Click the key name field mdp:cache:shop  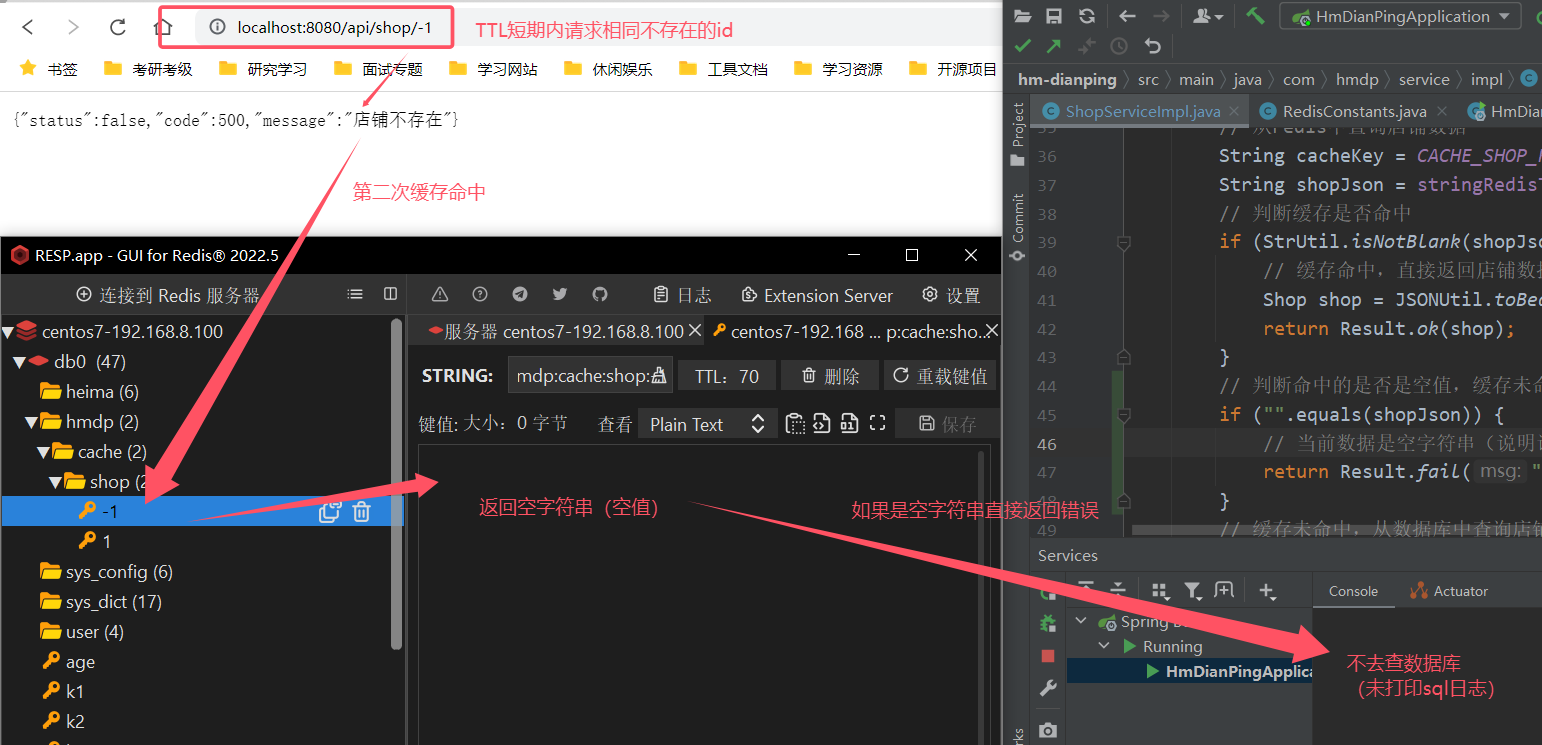[590, 376]
